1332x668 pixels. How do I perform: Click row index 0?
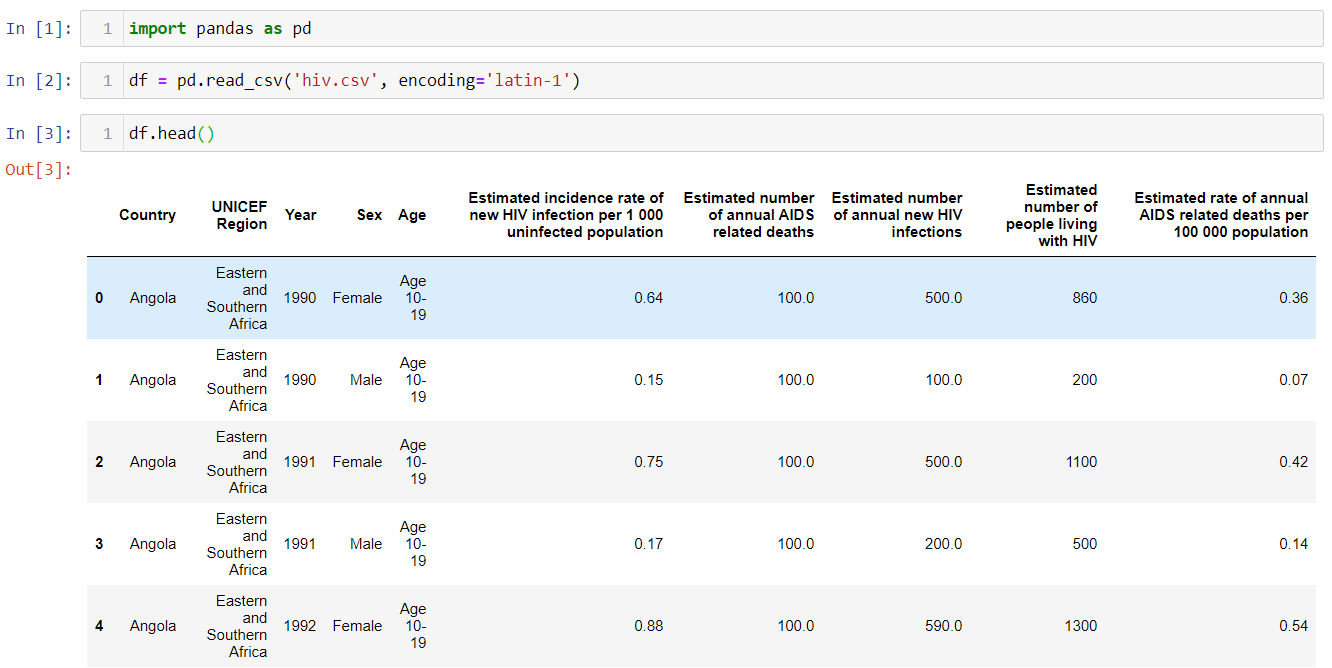coord(99,298)
